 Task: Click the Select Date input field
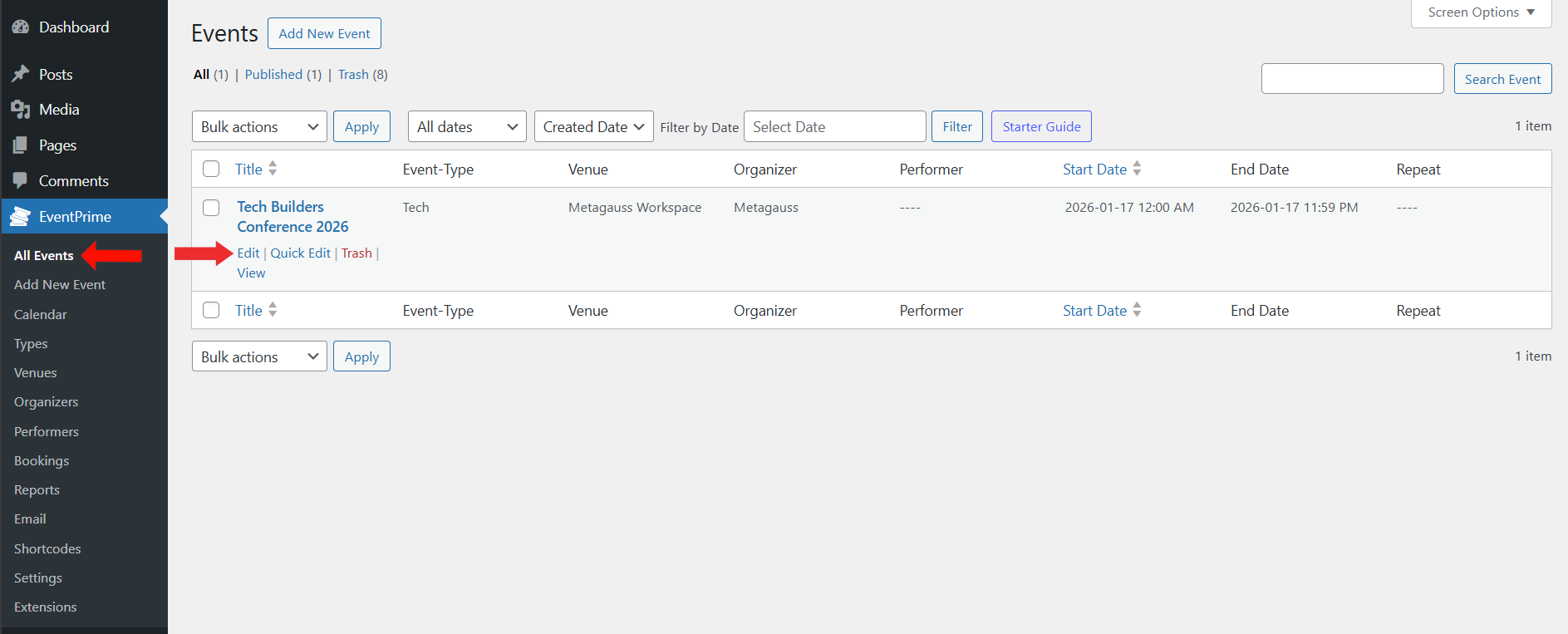point(834,126)
